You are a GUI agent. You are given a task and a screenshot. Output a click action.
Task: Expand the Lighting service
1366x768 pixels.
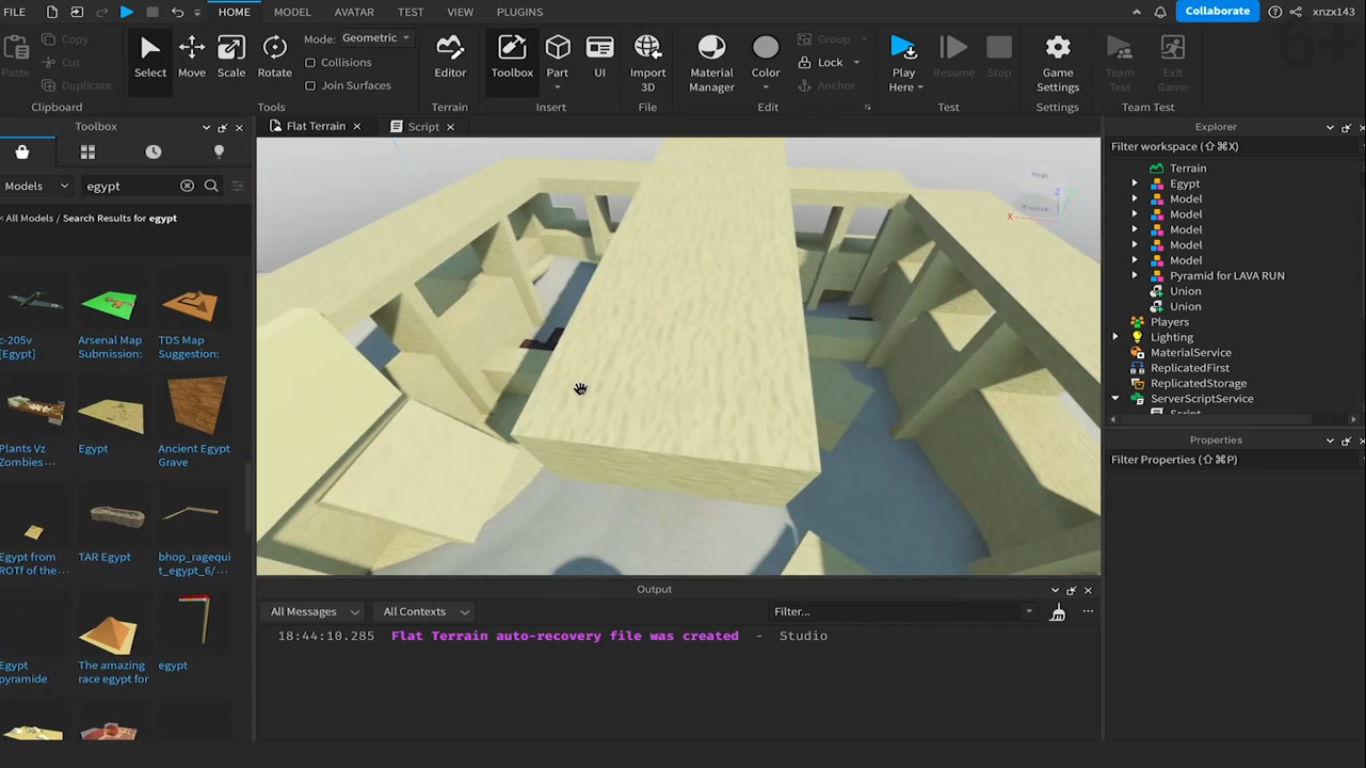pos(1115,337)
